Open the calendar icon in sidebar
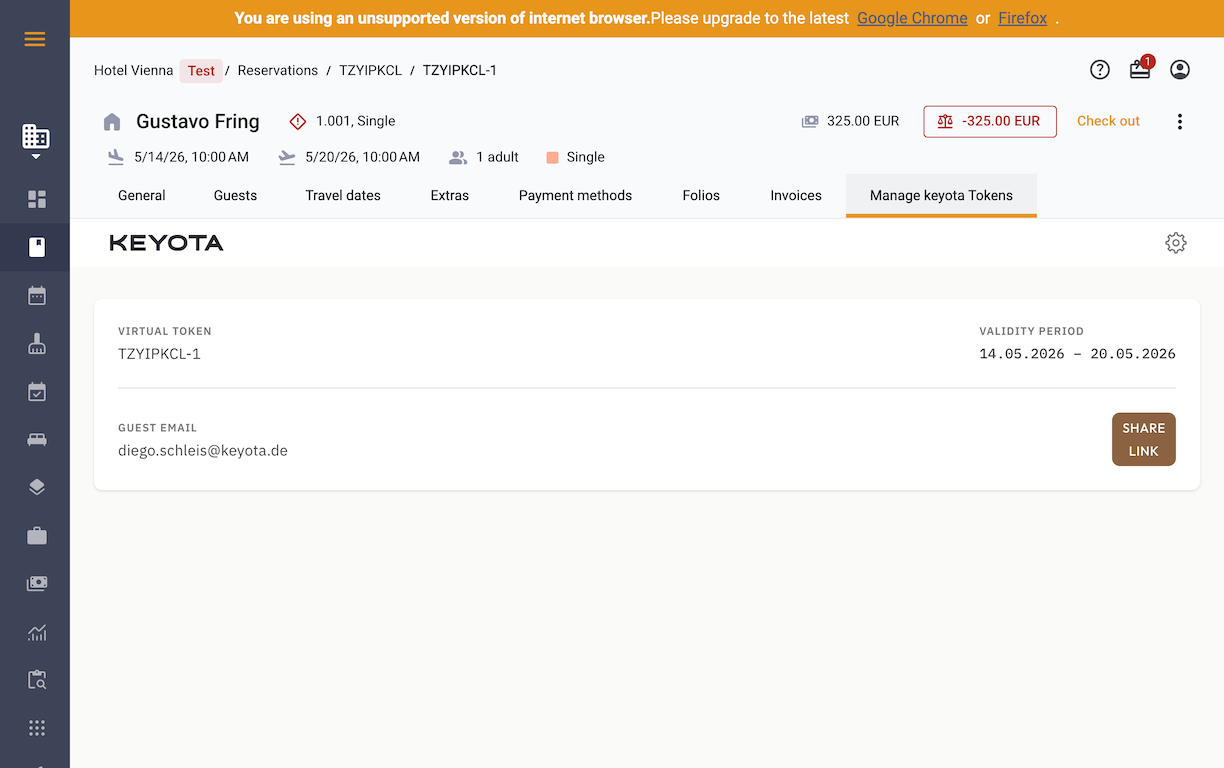This screenshot has height=768, width=1224. (37, 295)
